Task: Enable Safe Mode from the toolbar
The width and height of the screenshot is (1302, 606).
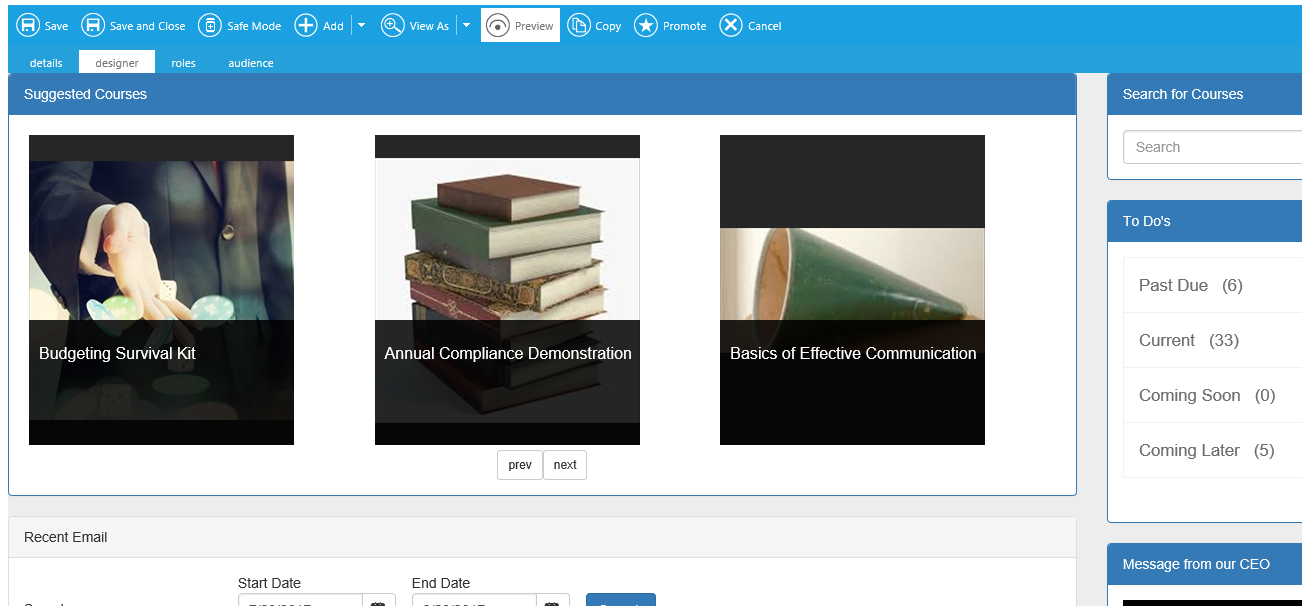Action: 210,26
